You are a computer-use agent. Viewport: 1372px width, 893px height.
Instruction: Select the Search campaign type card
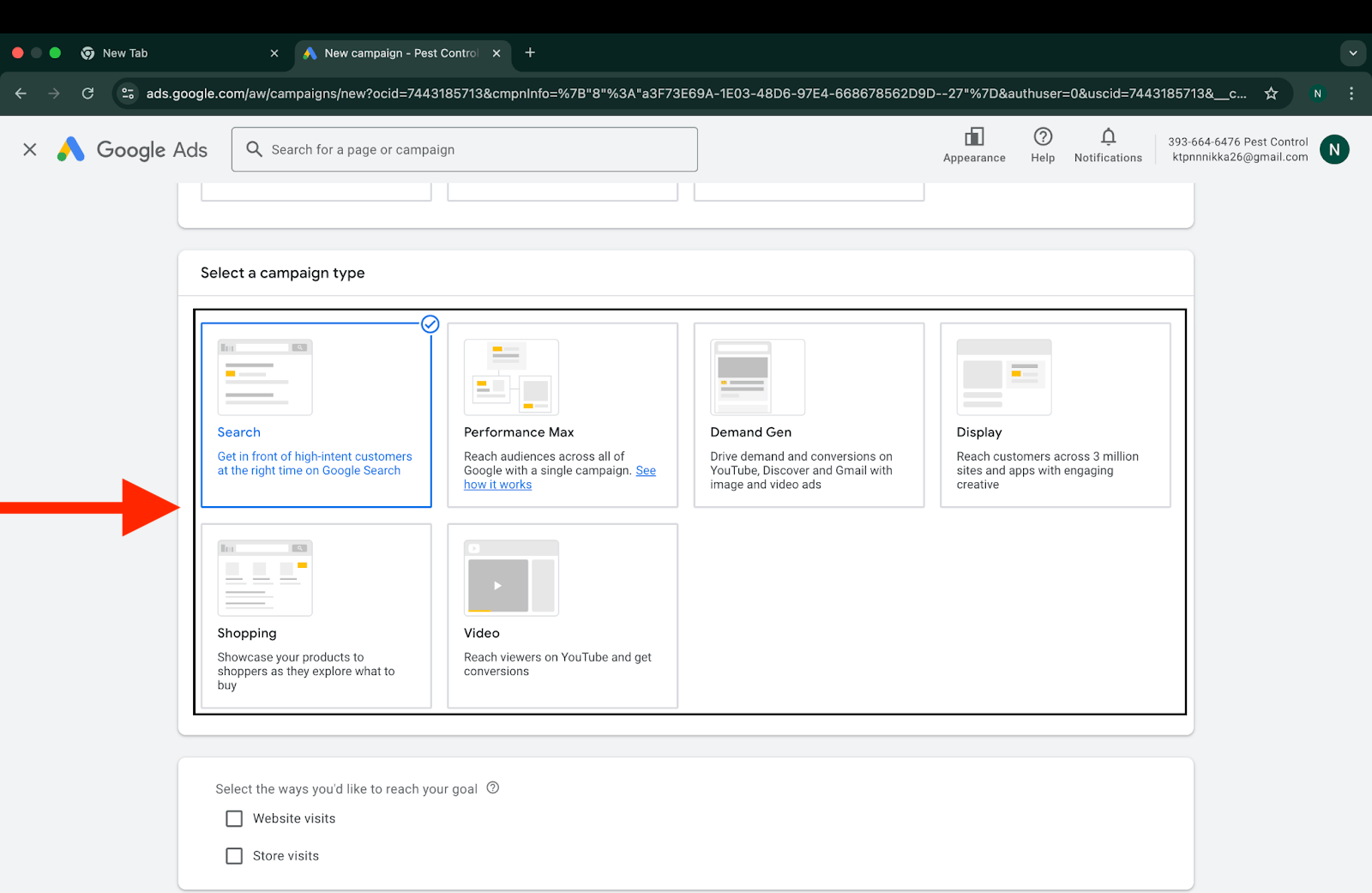click(x=316, y=415)
